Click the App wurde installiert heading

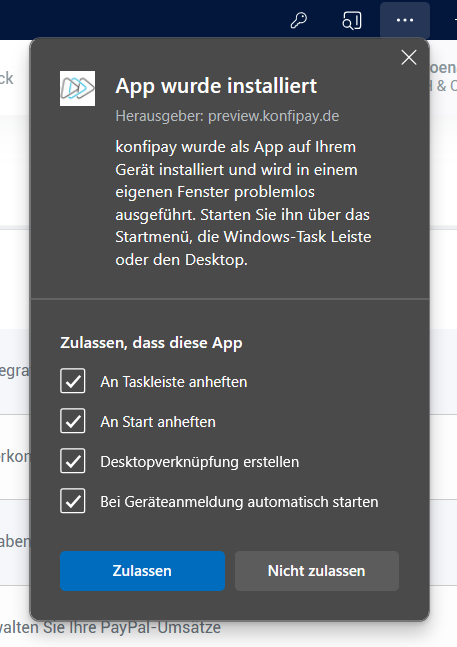point(216,86)
